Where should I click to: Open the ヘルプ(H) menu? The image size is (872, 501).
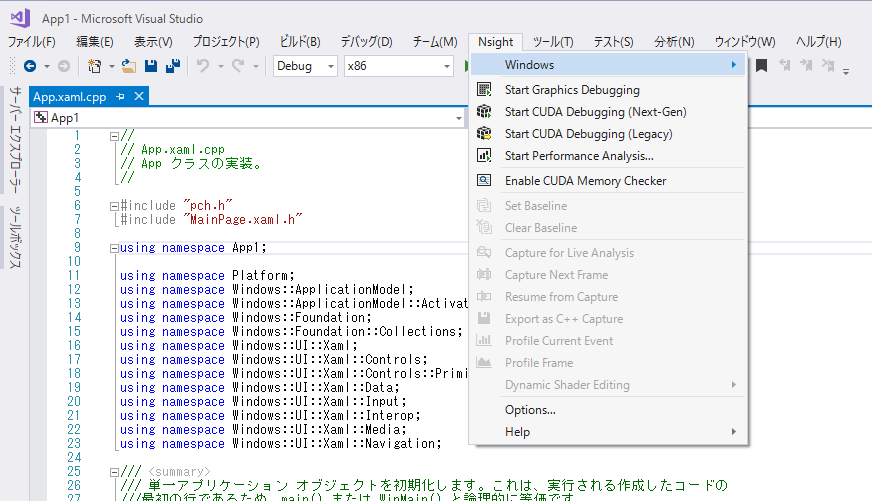(x=818, y=42)
